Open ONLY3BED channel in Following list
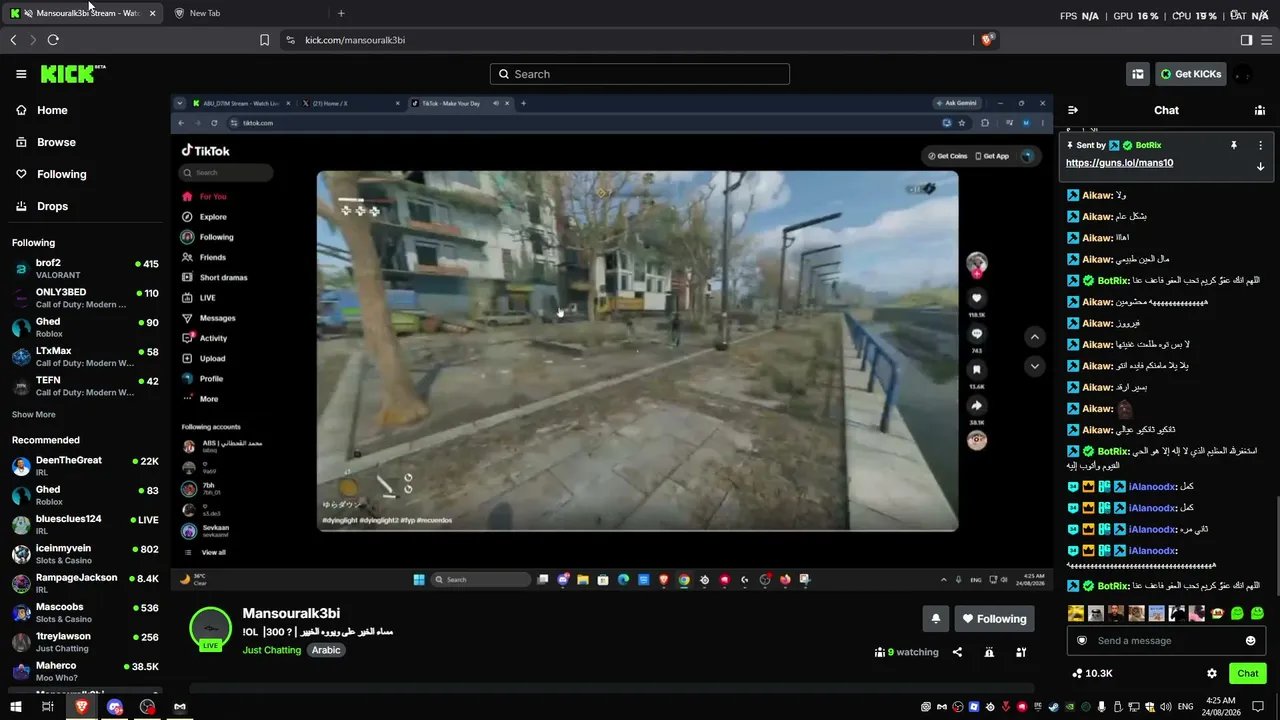The height and width of the screenshot is (720, 1280). click(x=85, y=298)
